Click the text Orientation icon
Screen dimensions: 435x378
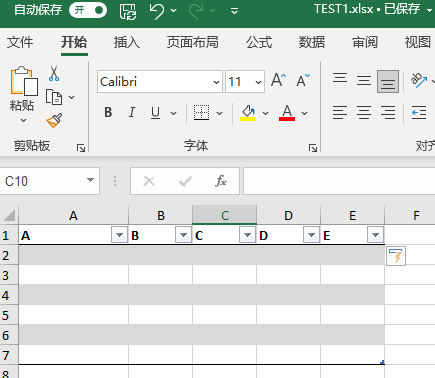[x=419, y=80]
